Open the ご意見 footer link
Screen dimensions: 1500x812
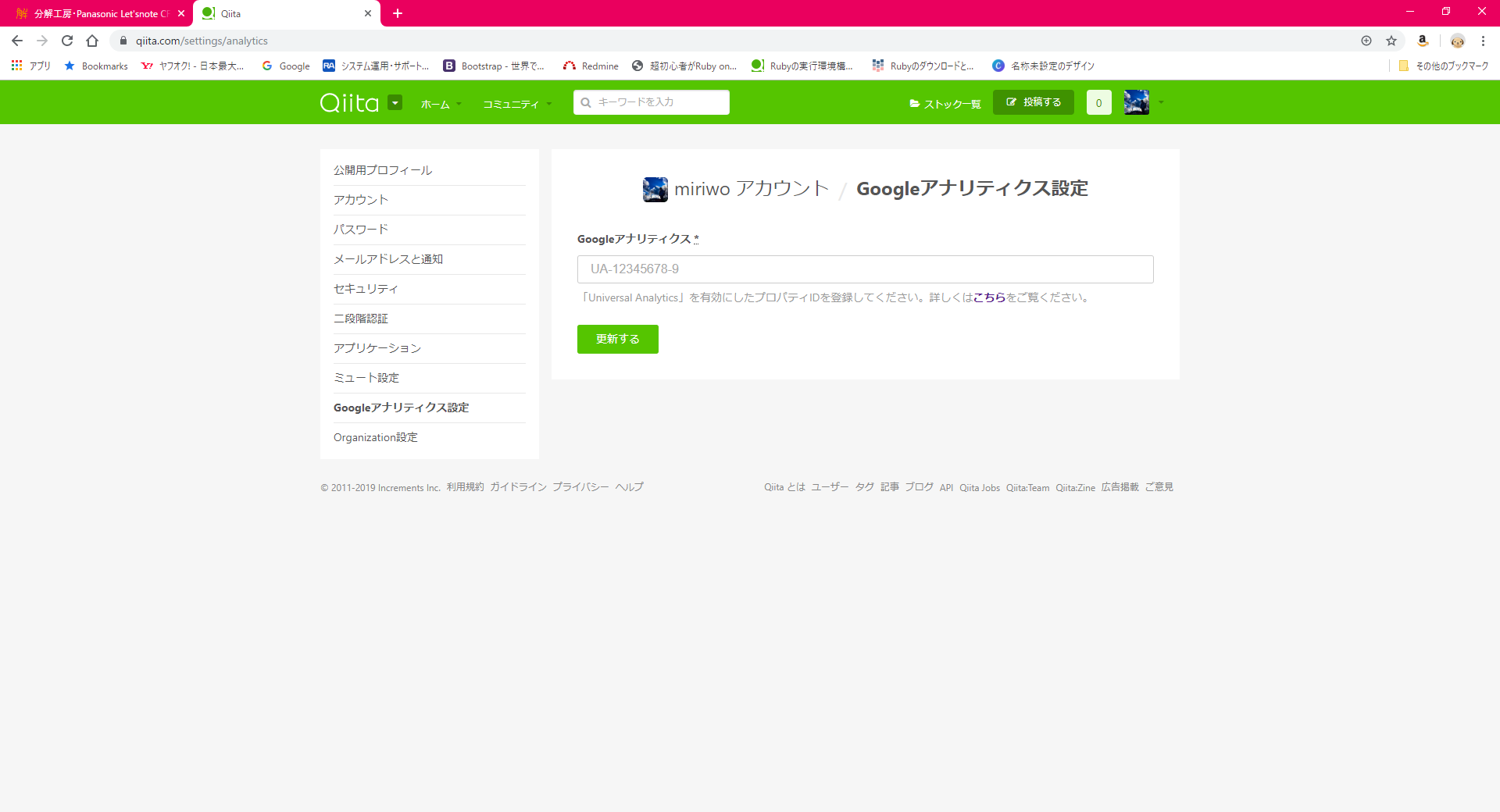[1159, 487]
